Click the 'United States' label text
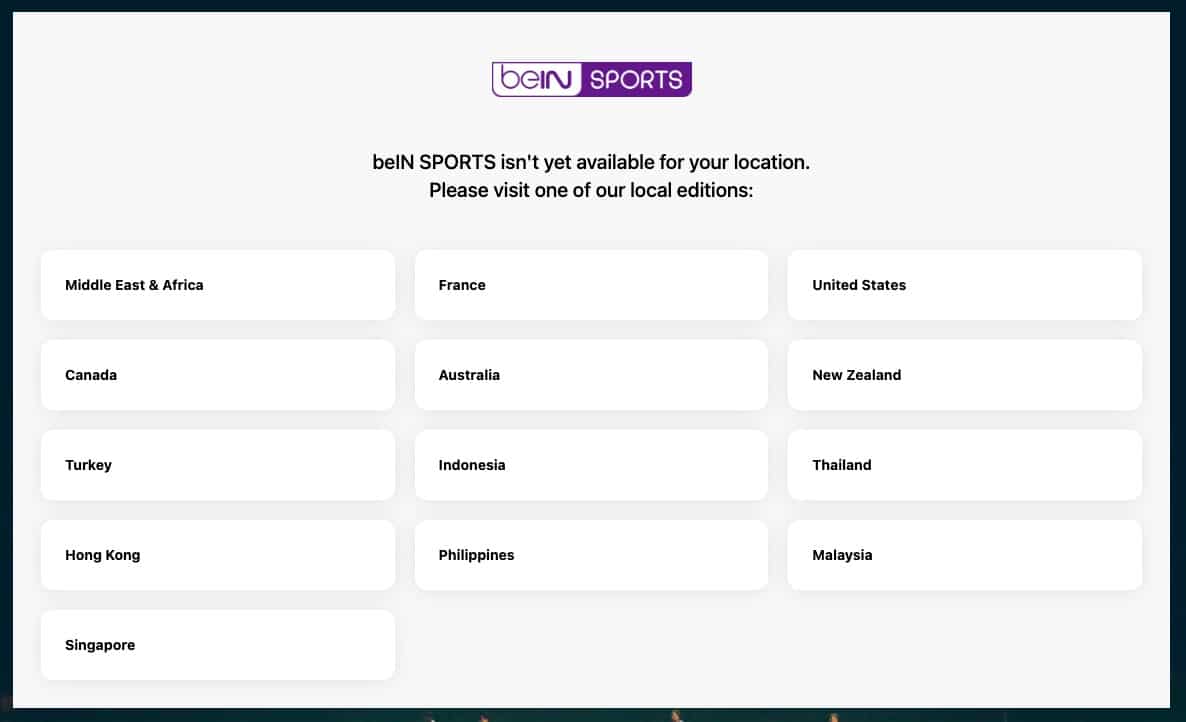The width and height of the screenshot is (1186, 722). click(858, 285)
